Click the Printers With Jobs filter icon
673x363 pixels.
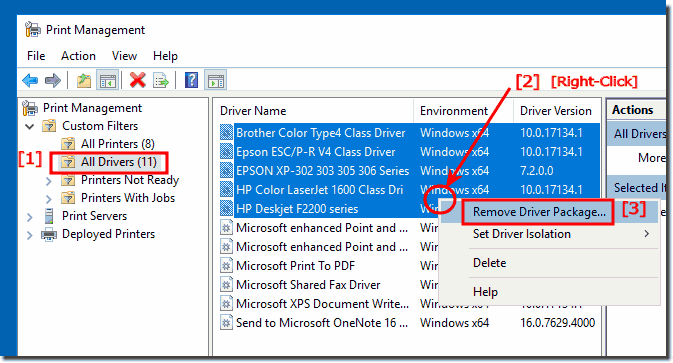68,198
